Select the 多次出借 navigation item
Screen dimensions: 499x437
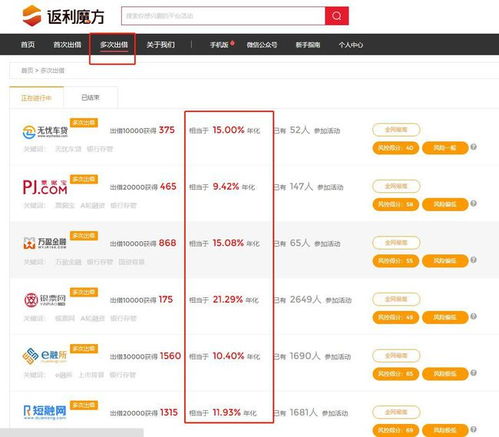coord(114,45)
